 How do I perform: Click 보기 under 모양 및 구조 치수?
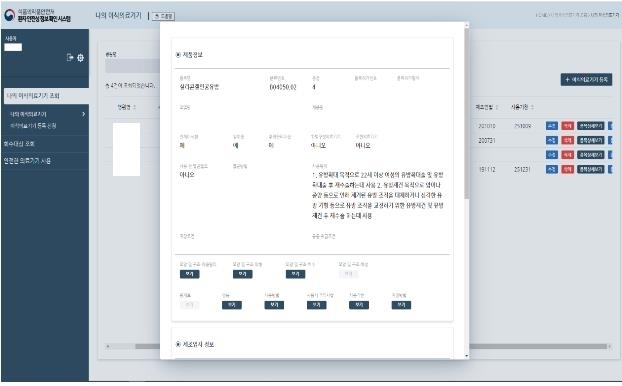pyautogui.click(x=296, y=274)
